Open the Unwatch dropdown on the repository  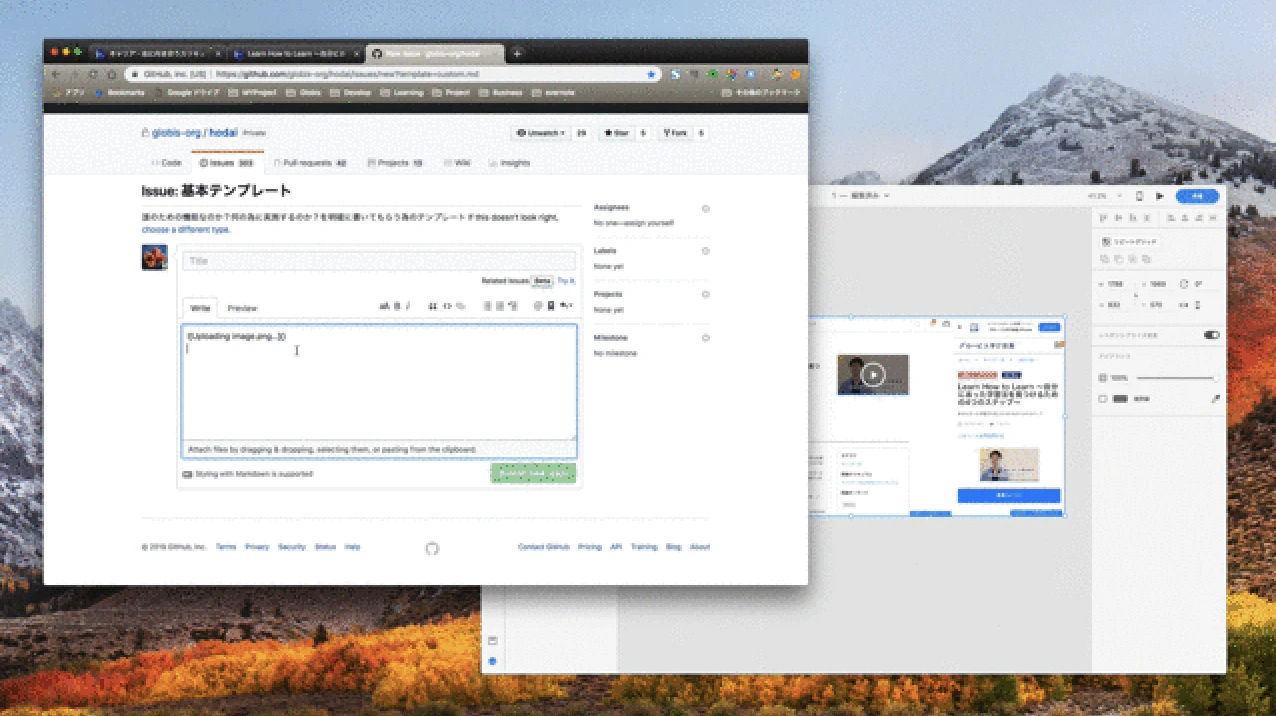click(x=540, y=133)
